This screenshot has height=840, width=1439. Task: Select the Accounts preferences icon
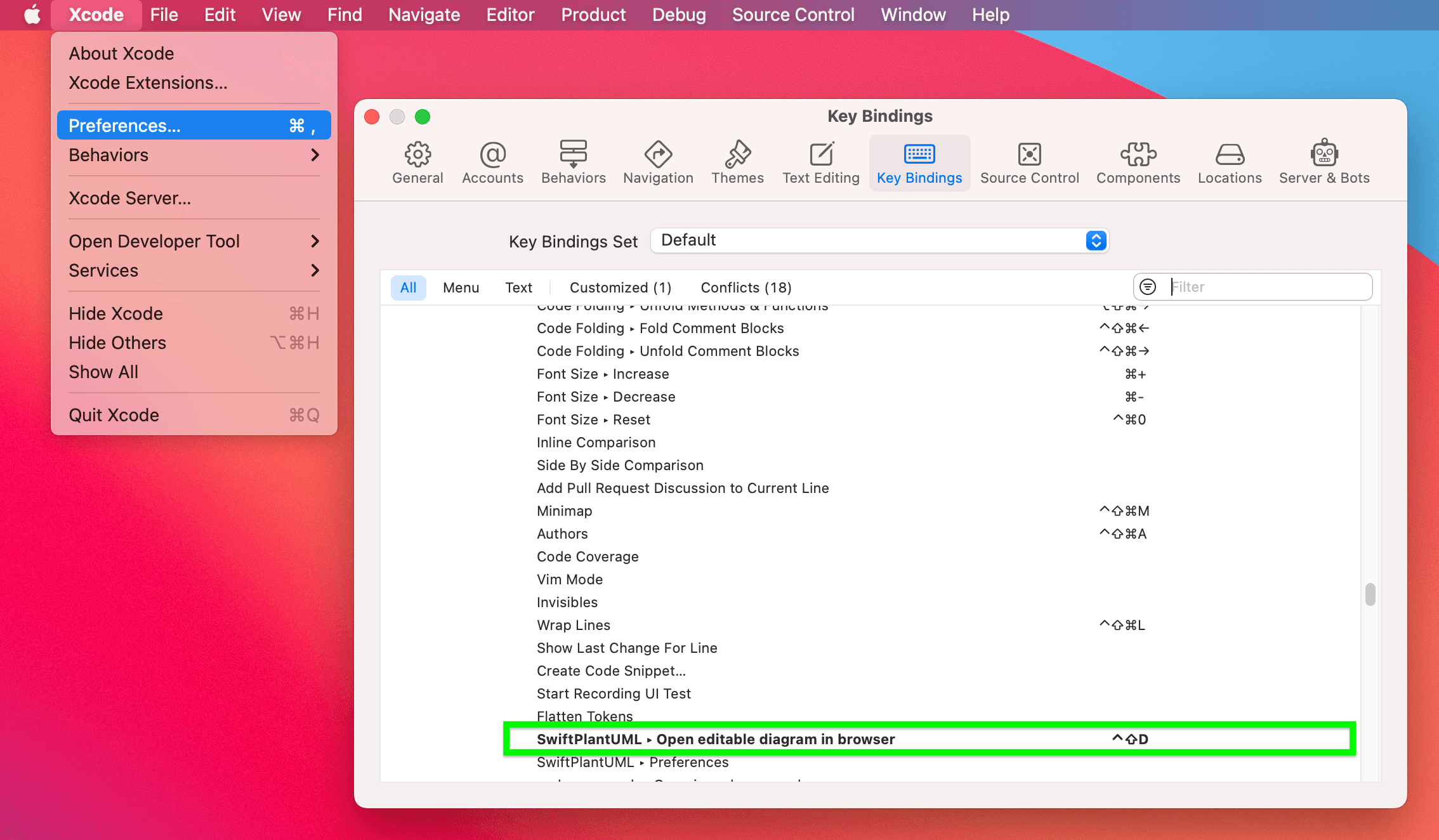(x=492, y=163)
